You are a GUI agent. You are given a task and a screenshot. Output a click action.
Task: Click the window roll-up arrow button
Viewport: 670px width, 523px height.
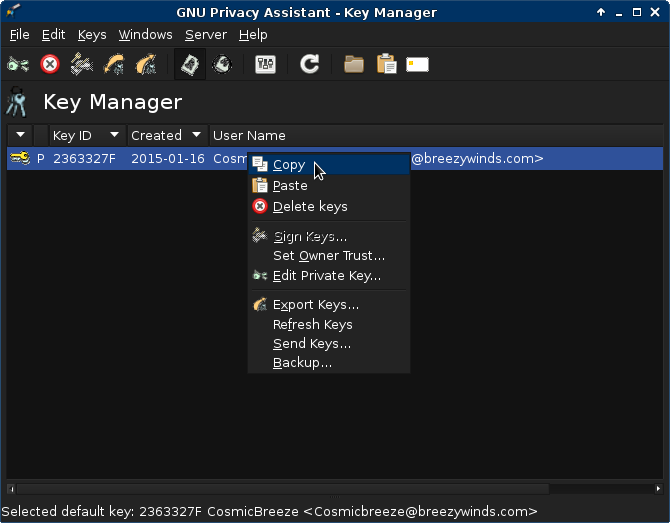pyautogui.click(x=601, y=12)
